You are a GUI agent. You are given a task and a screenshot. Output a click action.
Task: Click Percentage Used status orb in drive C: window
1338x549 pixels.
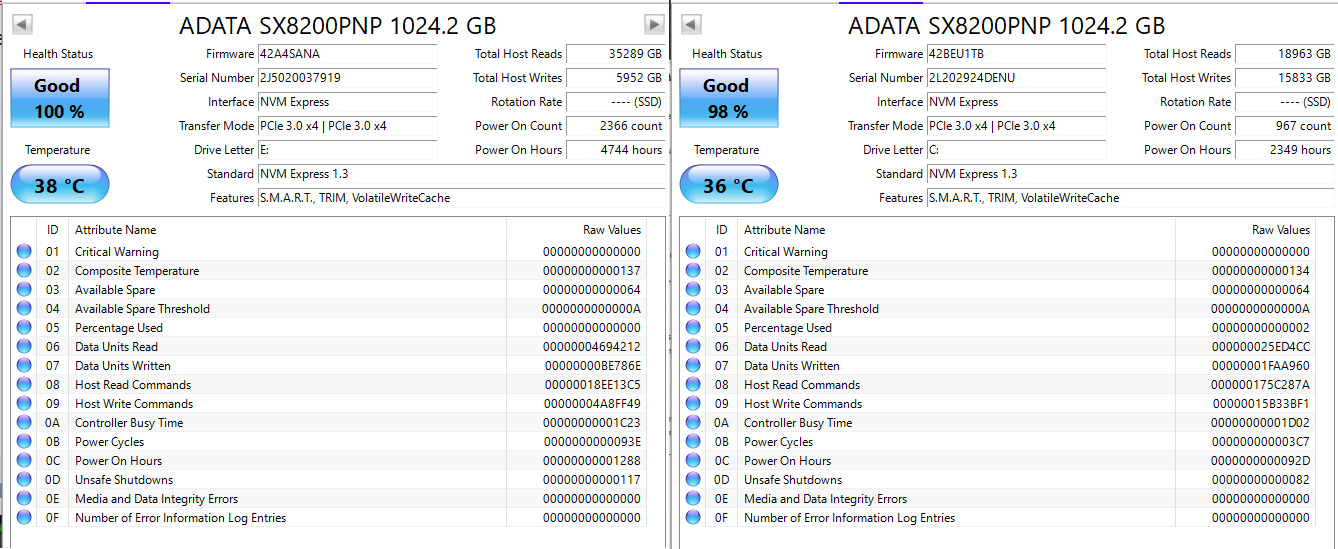coord(693,328)
